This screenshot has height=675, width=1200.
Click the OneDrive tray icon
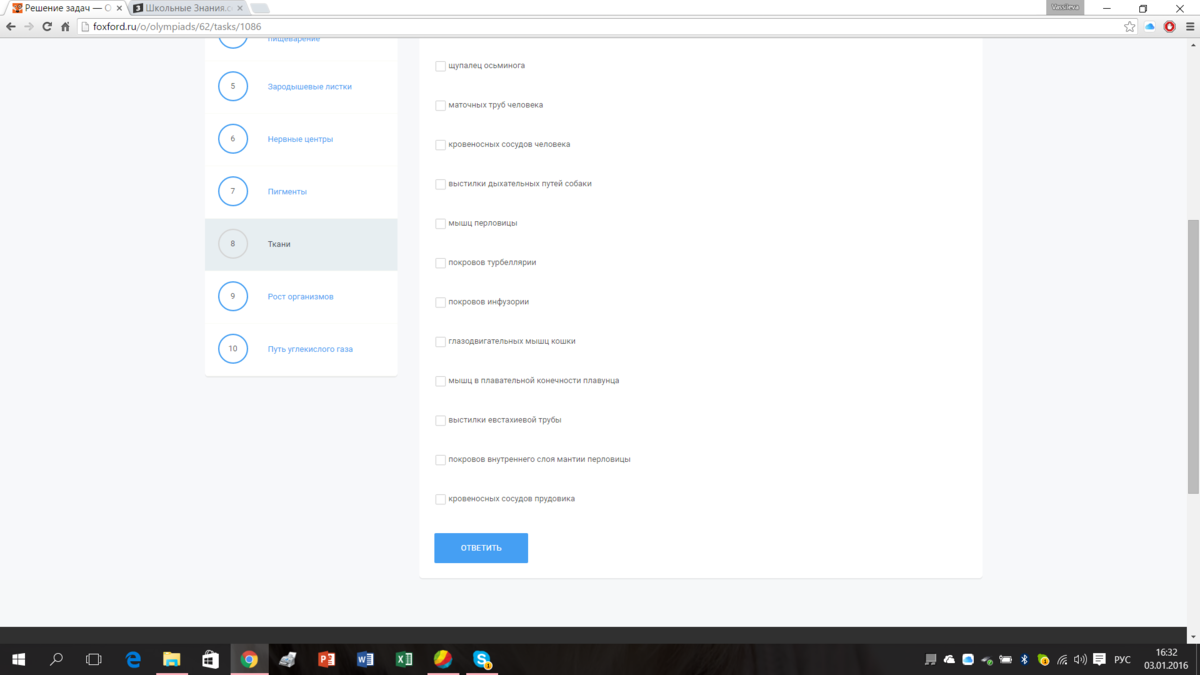949,660
